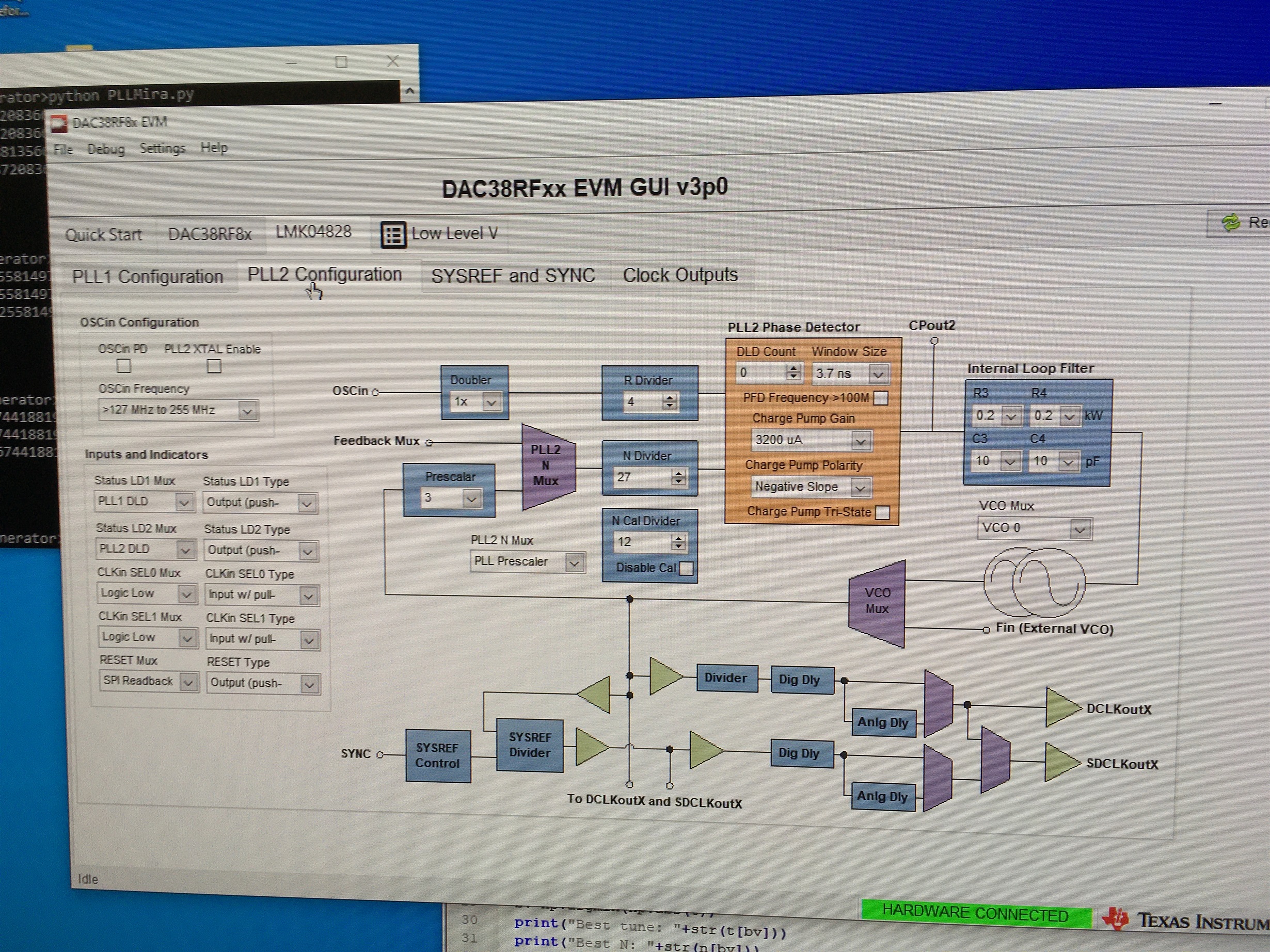The image size is (1270, 952).
Task: Open the Window Size dropdown
Action: tap(851, 374)
